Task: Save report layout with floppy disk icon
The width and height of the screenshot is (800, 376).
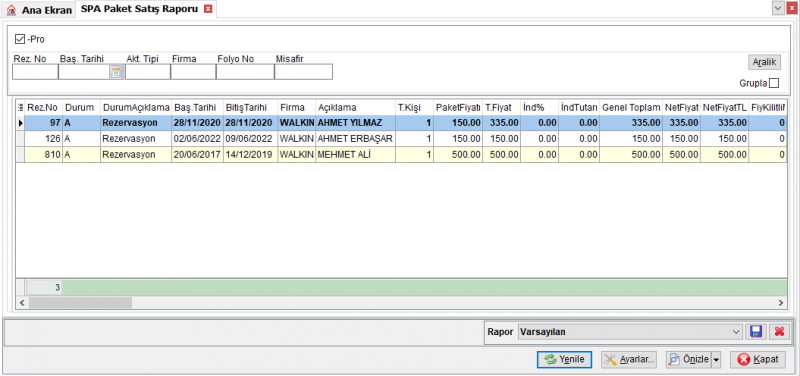Action: pyautogui.click(x=756, y=332)
